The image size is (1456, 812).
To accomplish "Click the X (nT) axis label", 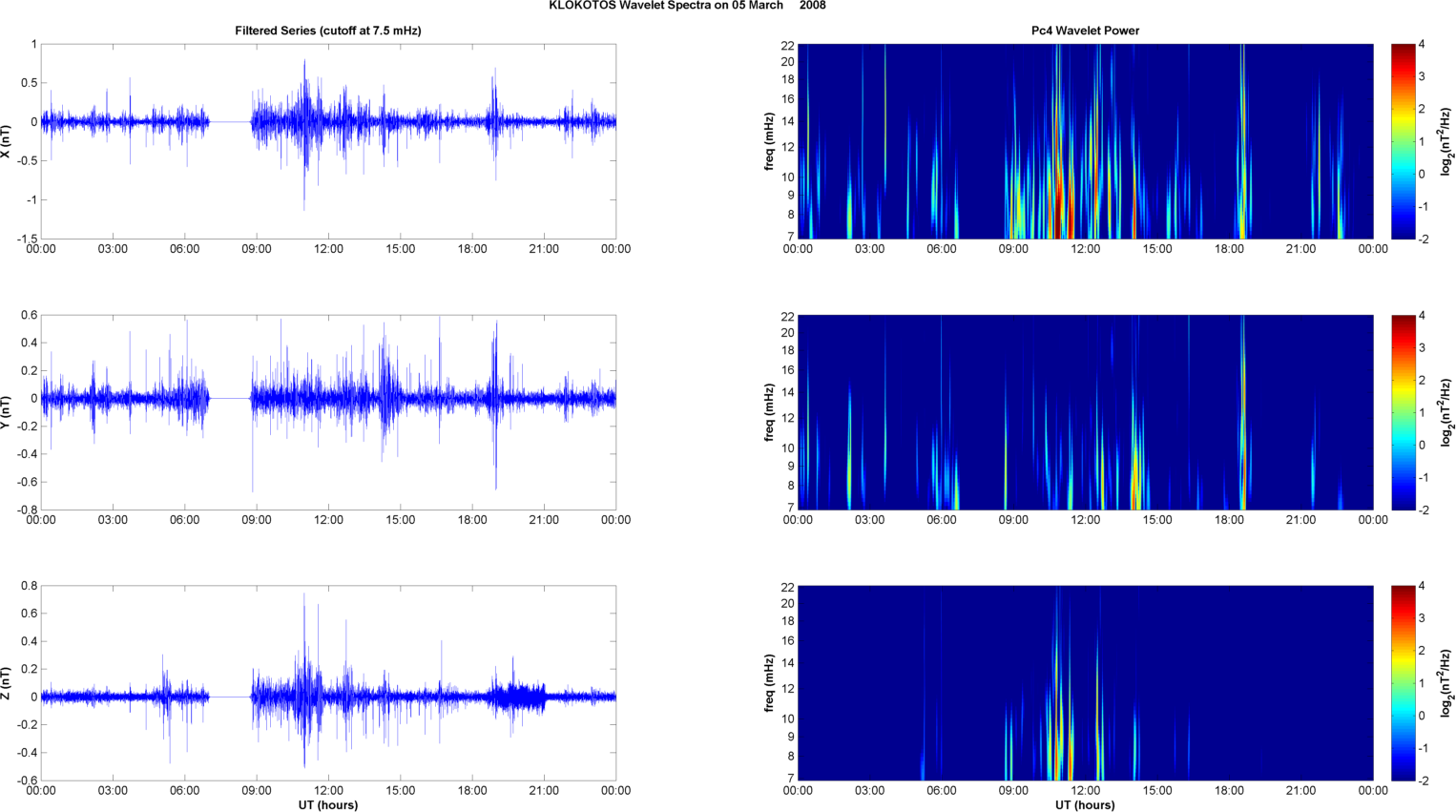I will point(6,141).
